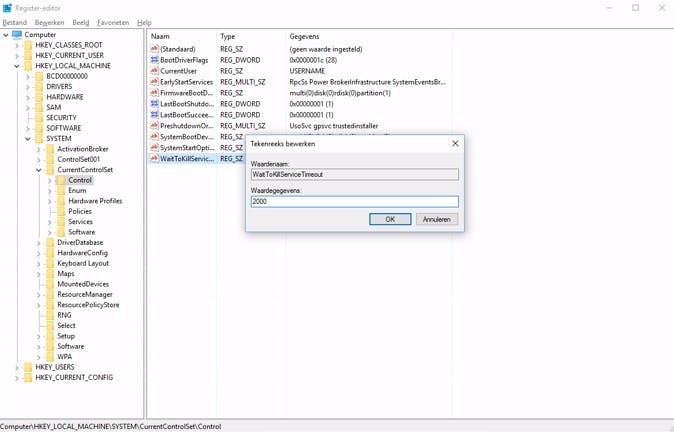Select the SECURITY key

61,118
